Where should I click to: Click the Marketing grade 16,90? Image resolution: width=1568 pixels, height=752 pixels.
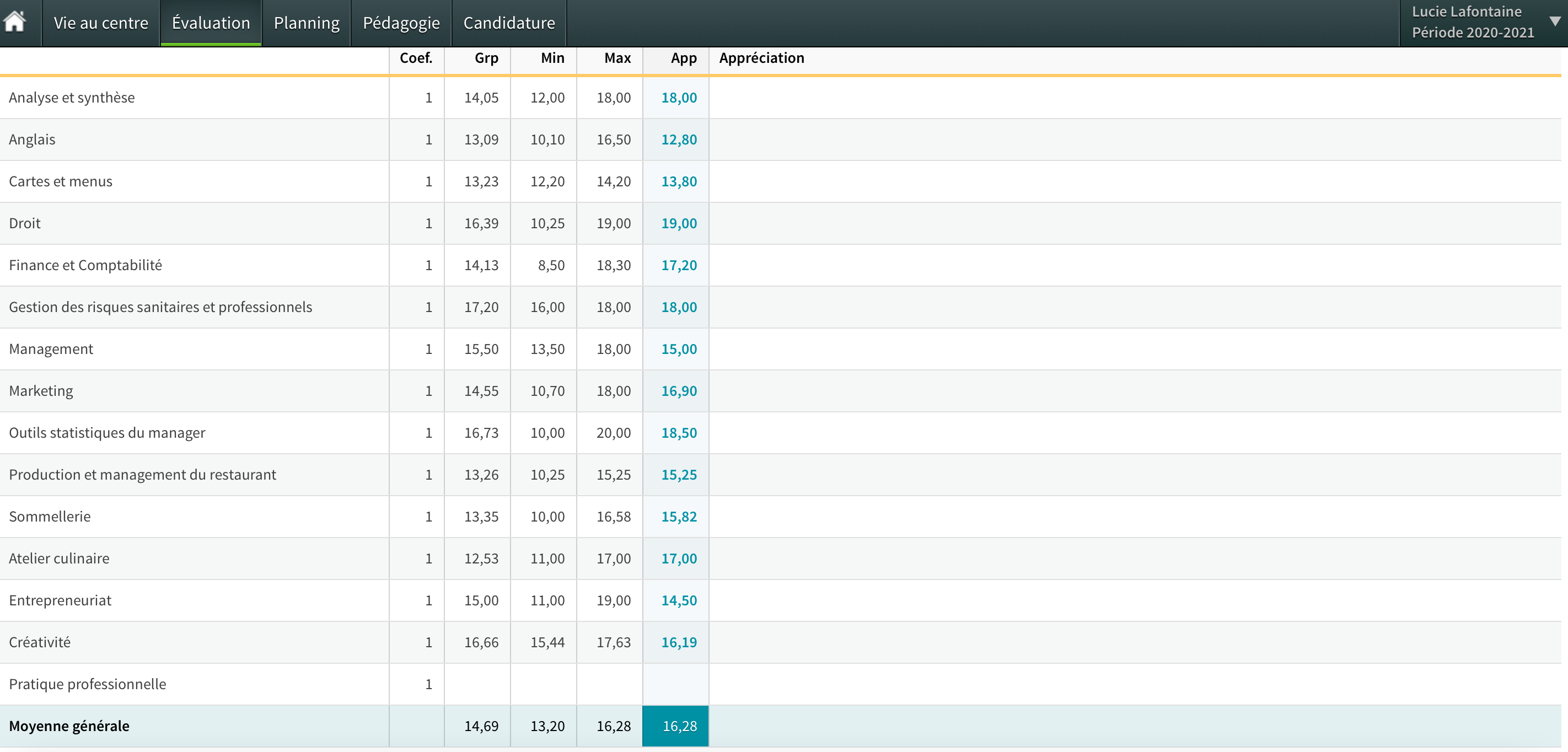click(678, 391)
